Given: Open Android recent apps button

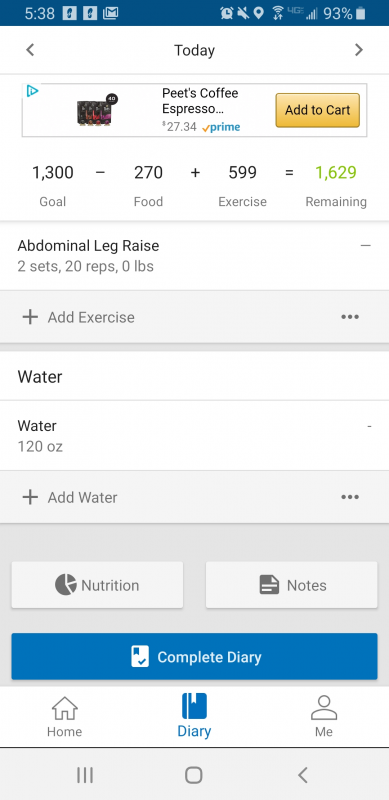Looking at the screenshot, I should [x=85, y=775].
